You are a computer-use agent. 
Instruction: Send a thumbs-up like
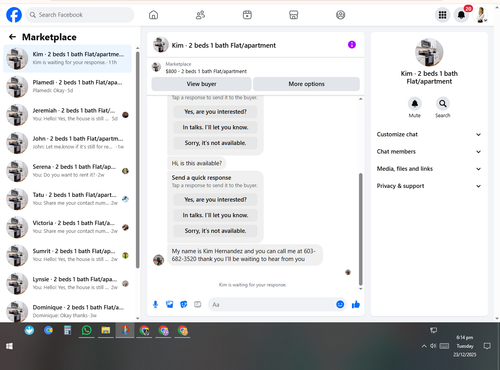[x=356, y=304]
